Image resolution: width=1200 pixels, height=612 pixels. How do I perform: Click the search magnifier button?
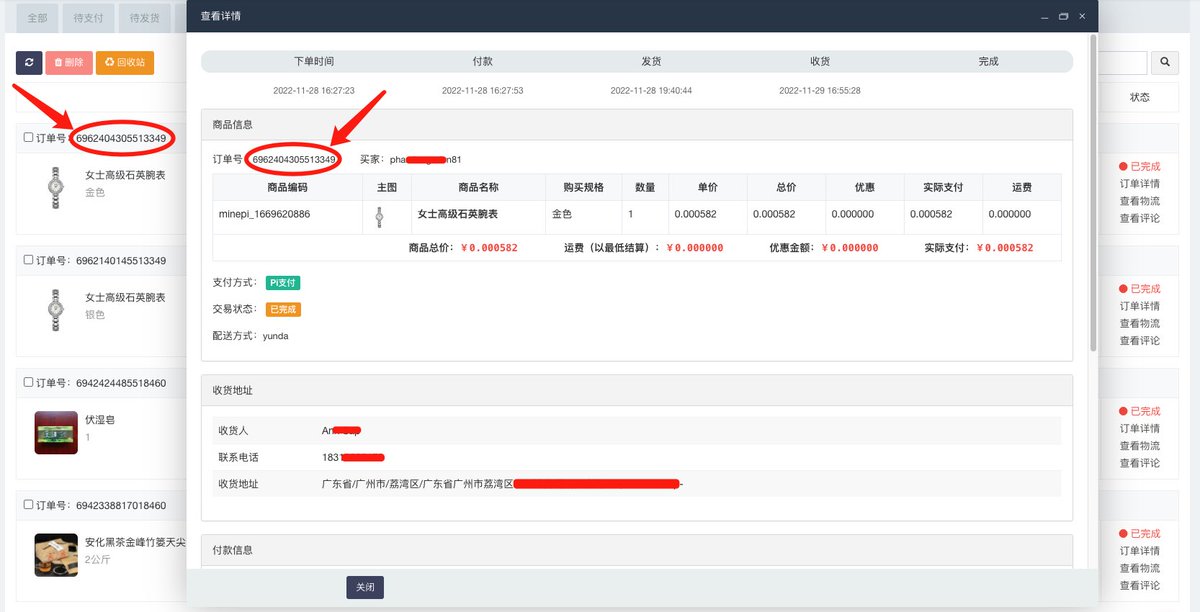point(1165,62)
